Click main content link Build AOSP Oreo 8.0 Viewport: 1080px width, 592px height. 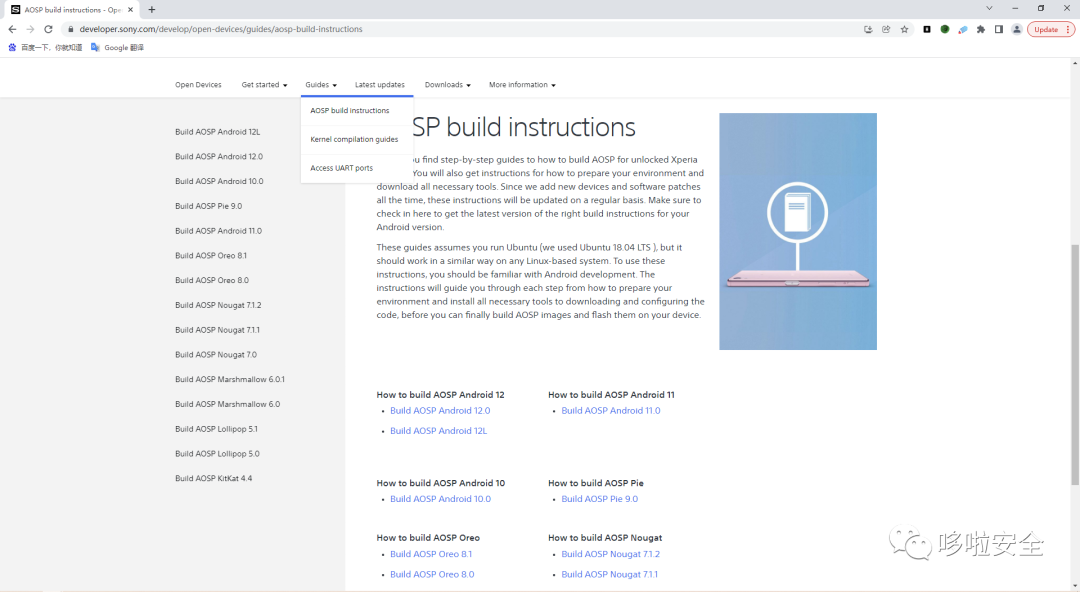433,574
